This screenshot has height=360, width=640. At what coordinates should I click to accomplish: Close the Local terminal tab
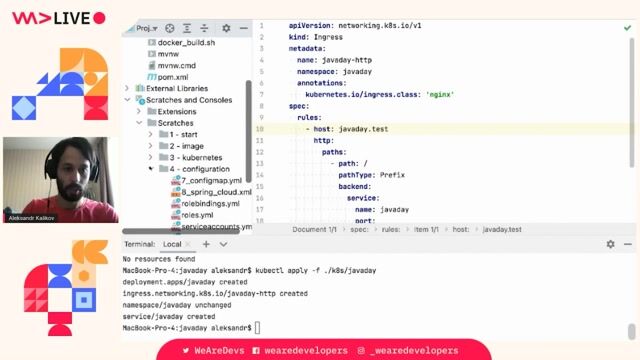tap(188, 244)
